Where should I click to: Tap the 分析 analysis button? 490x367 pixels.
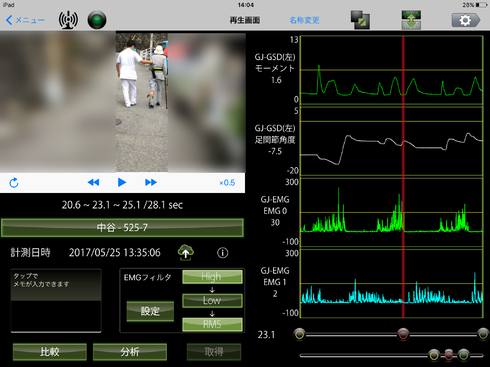click(130, 352)
